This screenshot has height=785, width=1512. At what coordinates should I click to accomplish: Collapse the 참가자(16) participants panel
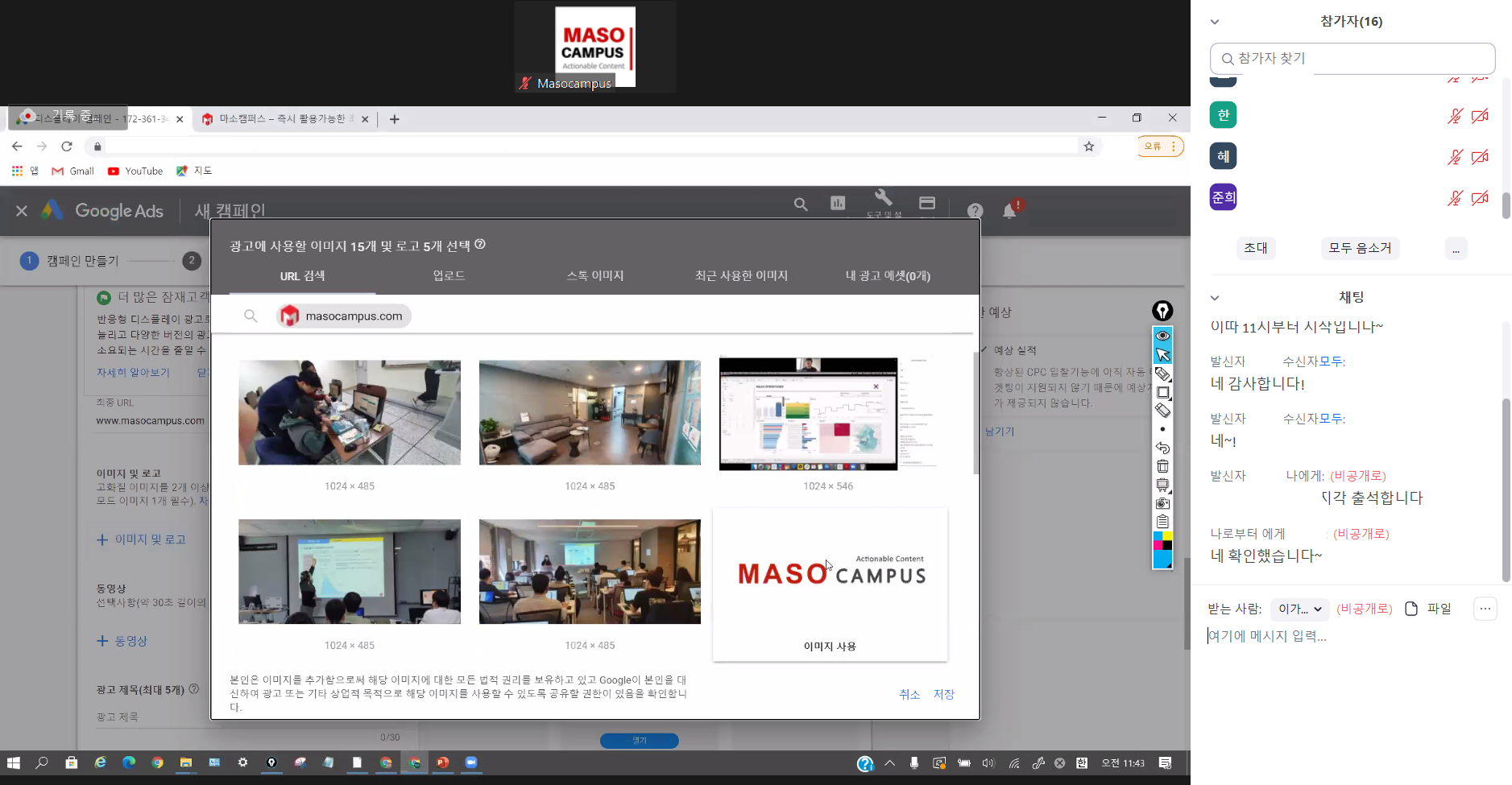[x=1215, y=22]
